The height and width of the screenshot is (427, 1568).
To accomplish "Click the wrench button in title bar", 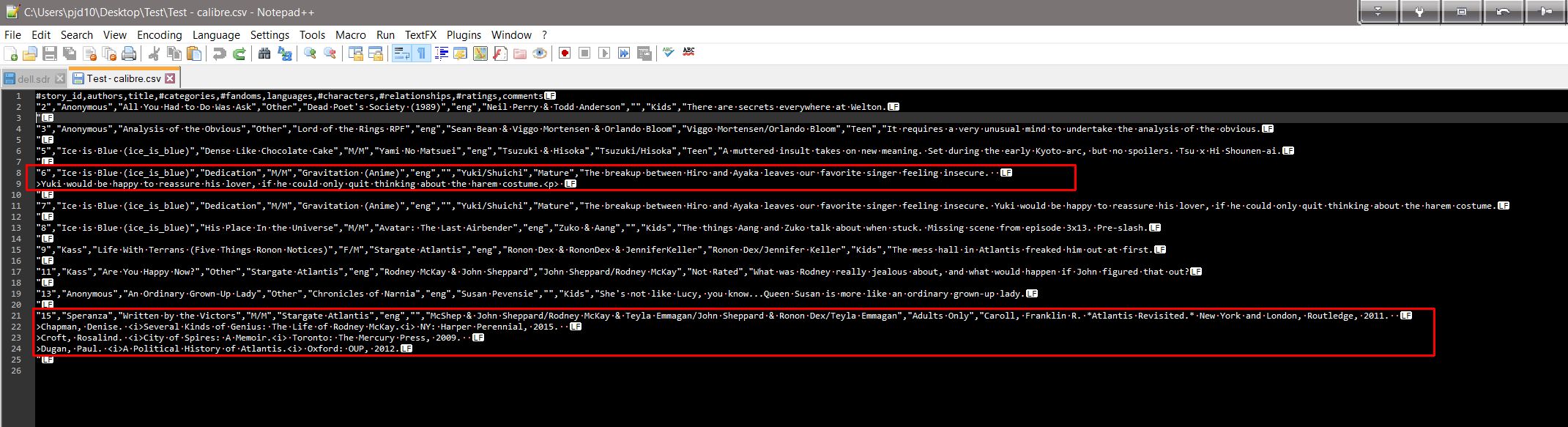I will (1419, 12).
